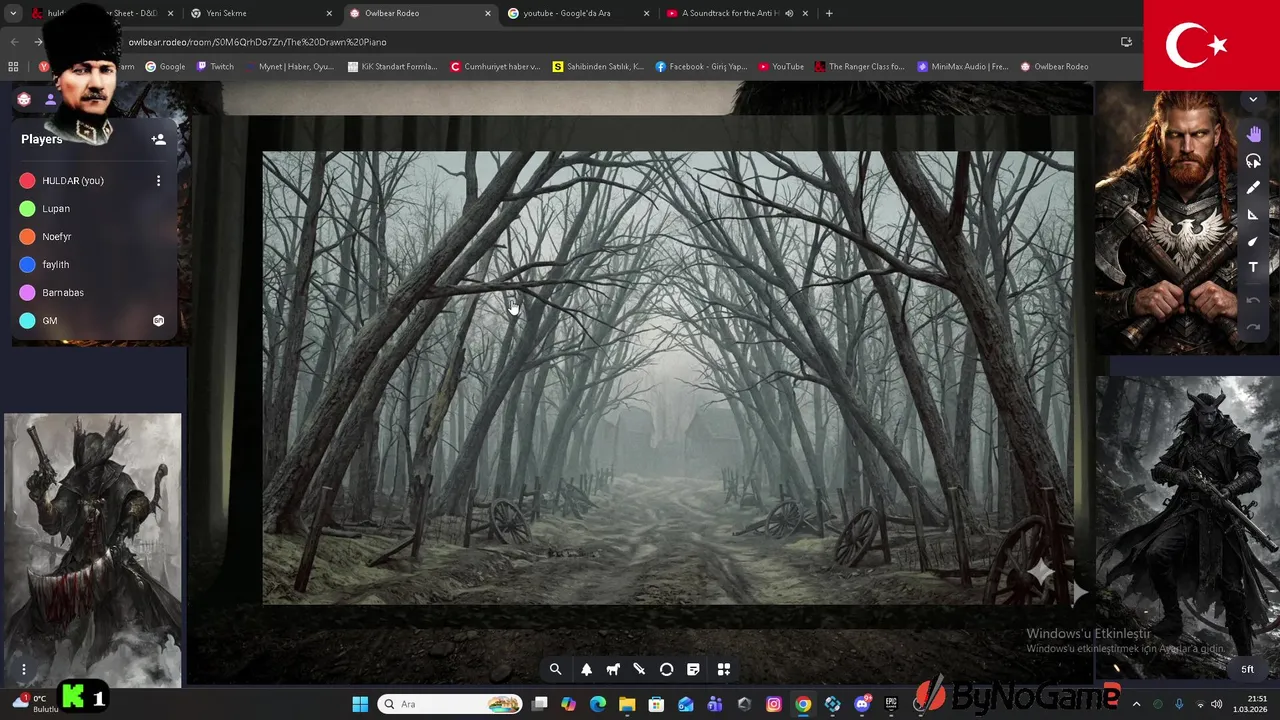This screenshot has width=1280, height=720.
Task: Click the add extension grid-plus icon
Action: click(x=724, y=670)
